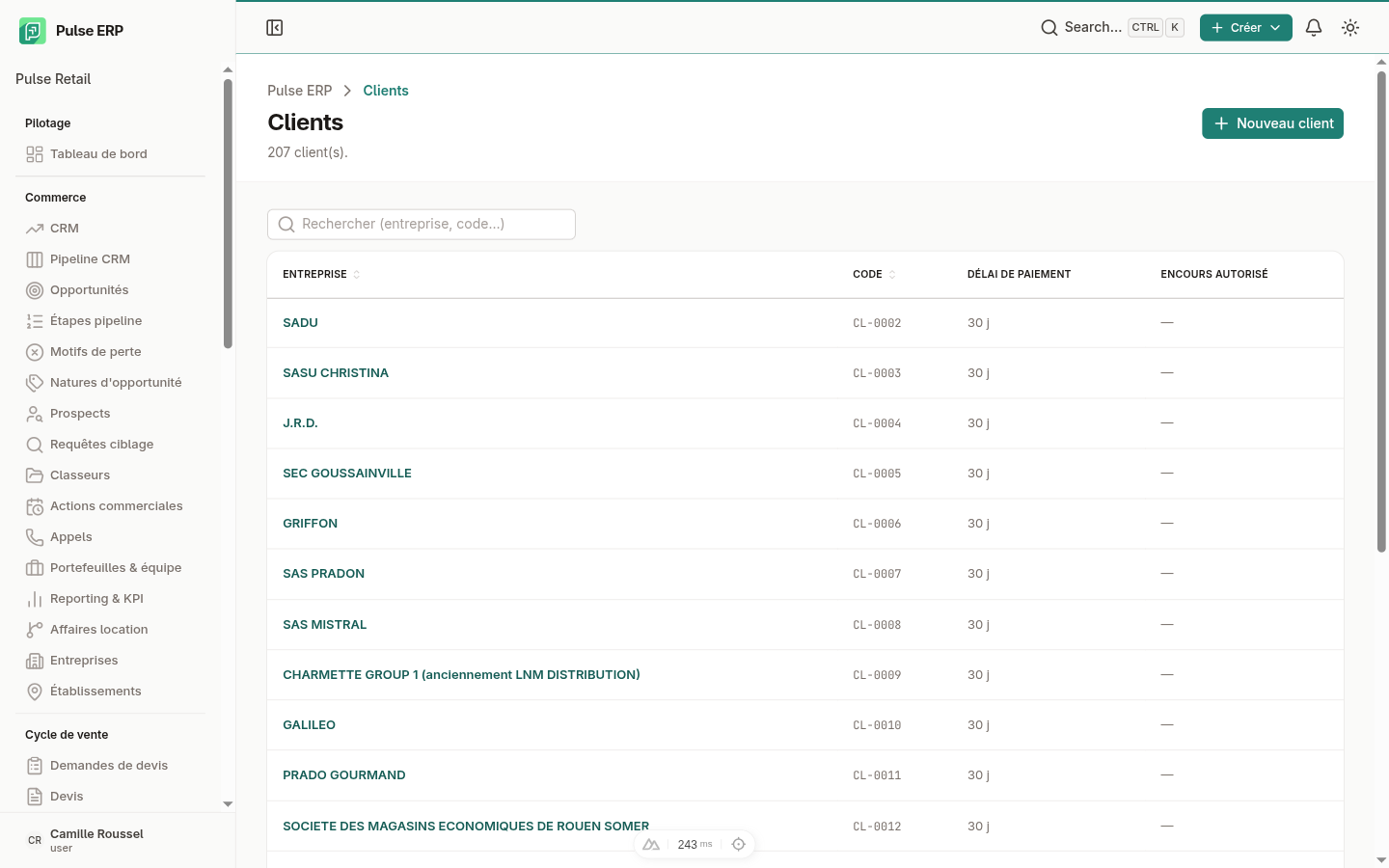
Task: Open Portefeuilles & équipe briefcase icon
Action: coord(35,568)
